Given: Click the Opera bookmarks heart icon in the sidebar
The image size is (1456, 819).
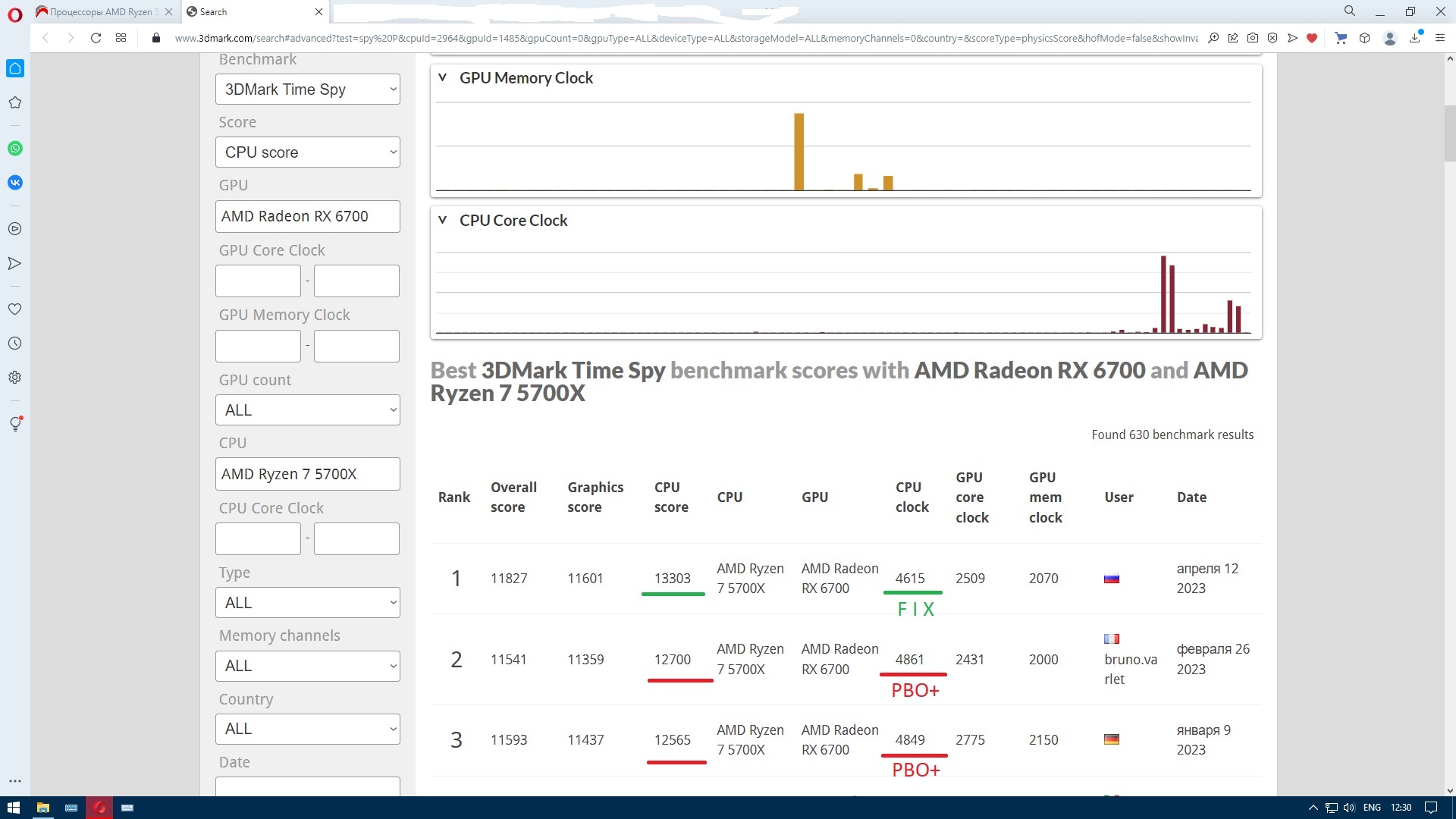Looking at the screenshot, I should tap(15, 309).
